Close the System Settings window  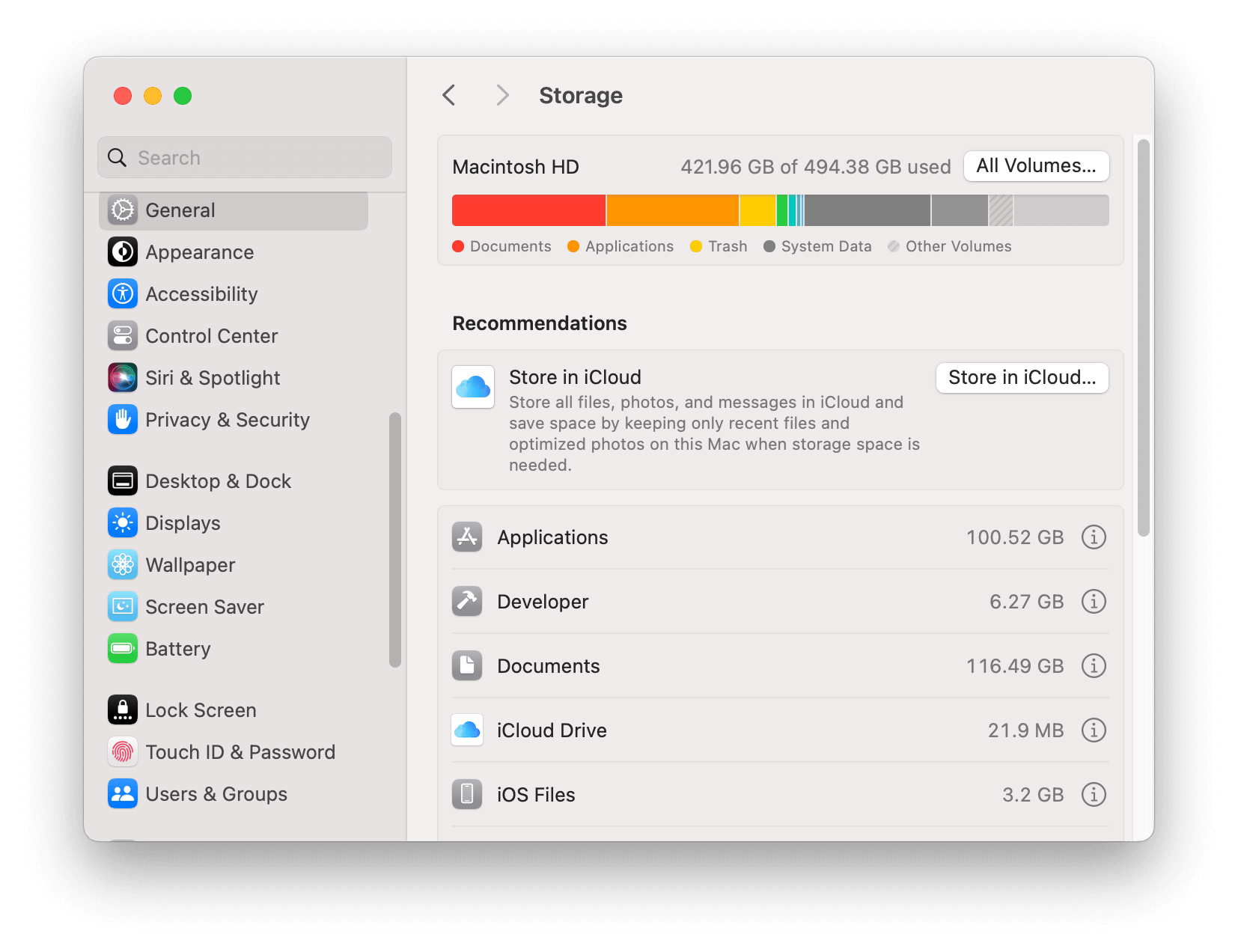[123, 96]
